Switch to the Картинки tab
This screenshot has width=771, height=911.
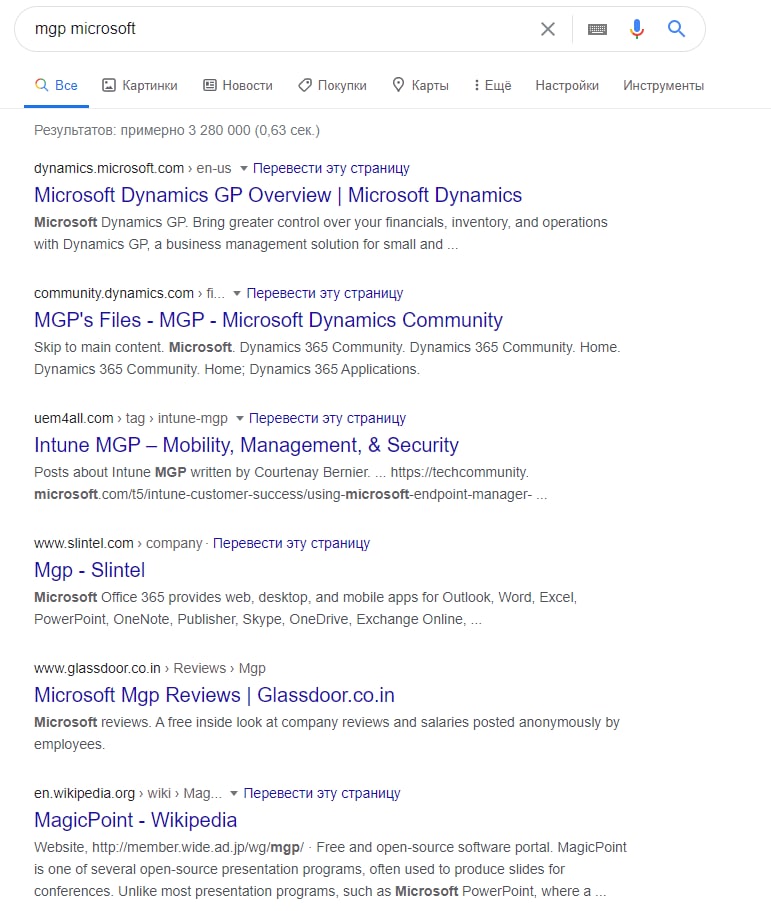click(x=140, y=85)
